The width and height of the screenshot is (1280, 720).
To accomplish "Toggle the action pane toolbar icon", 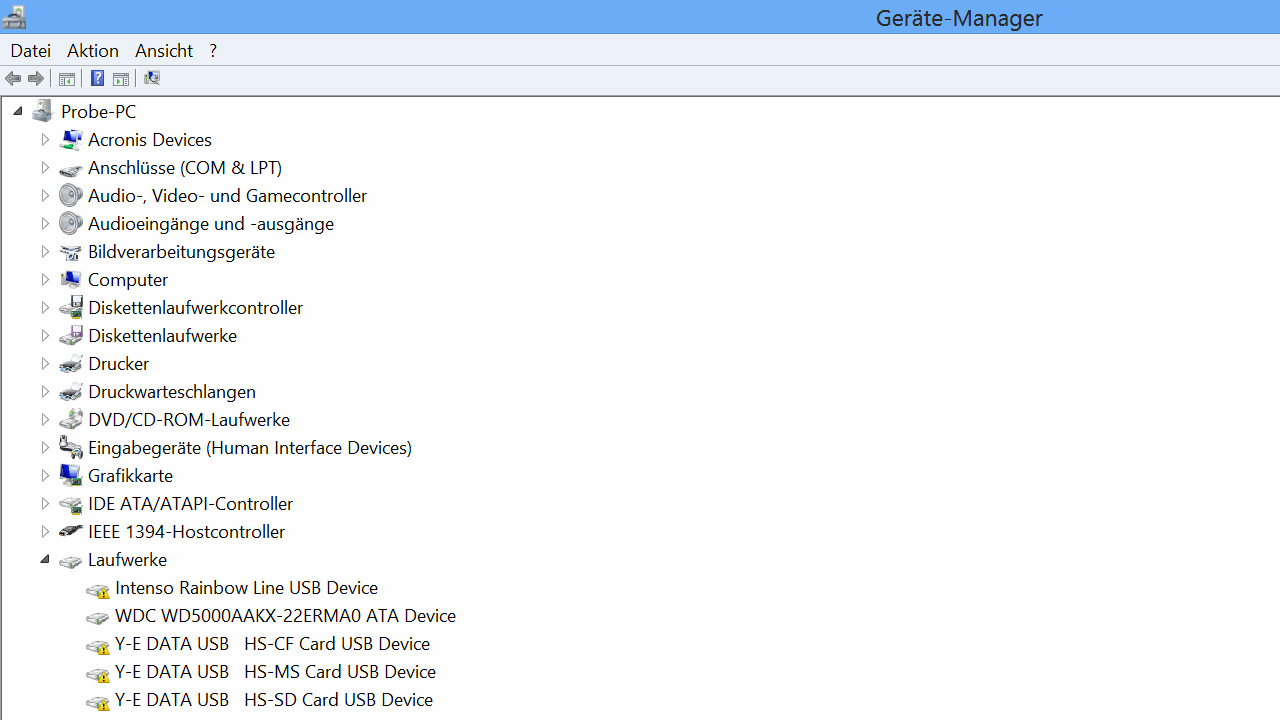I will [x=121, y=79].
